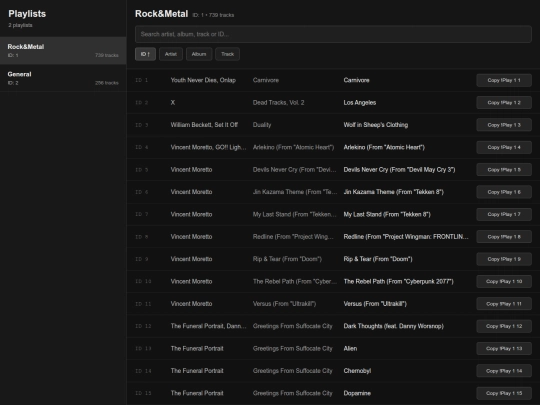This screenshot has width=540, height=405.
Task: Copy play command for Dopamine track
Action: click(504, 393)
